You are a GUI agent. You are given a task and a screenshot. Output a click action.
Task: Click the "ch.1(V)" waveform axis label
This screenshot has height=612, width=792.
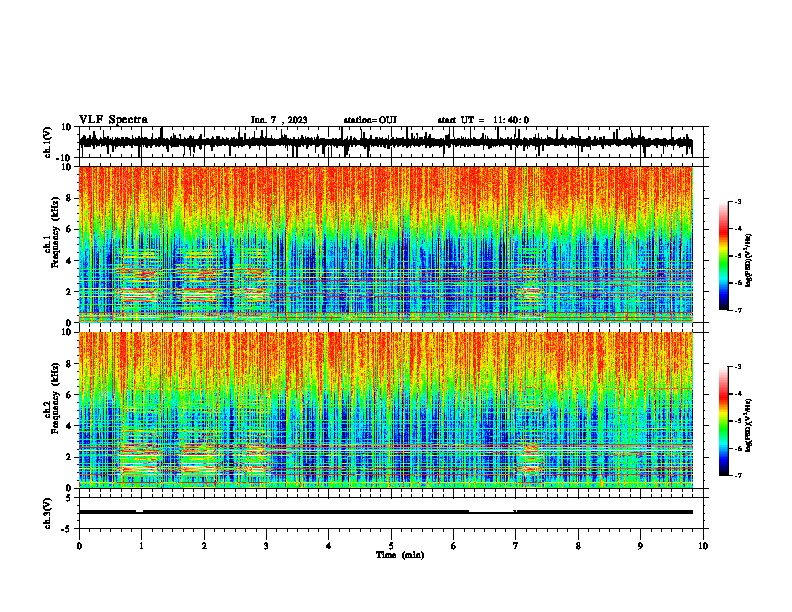[x=48, y=142]
